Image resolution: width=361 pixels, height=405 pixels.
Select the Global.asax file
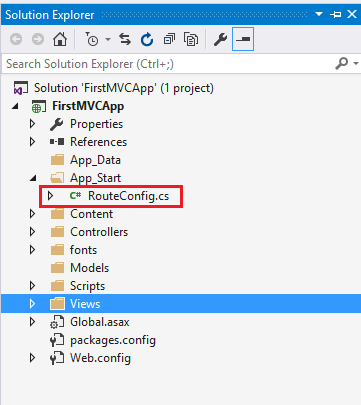[100, 322]
